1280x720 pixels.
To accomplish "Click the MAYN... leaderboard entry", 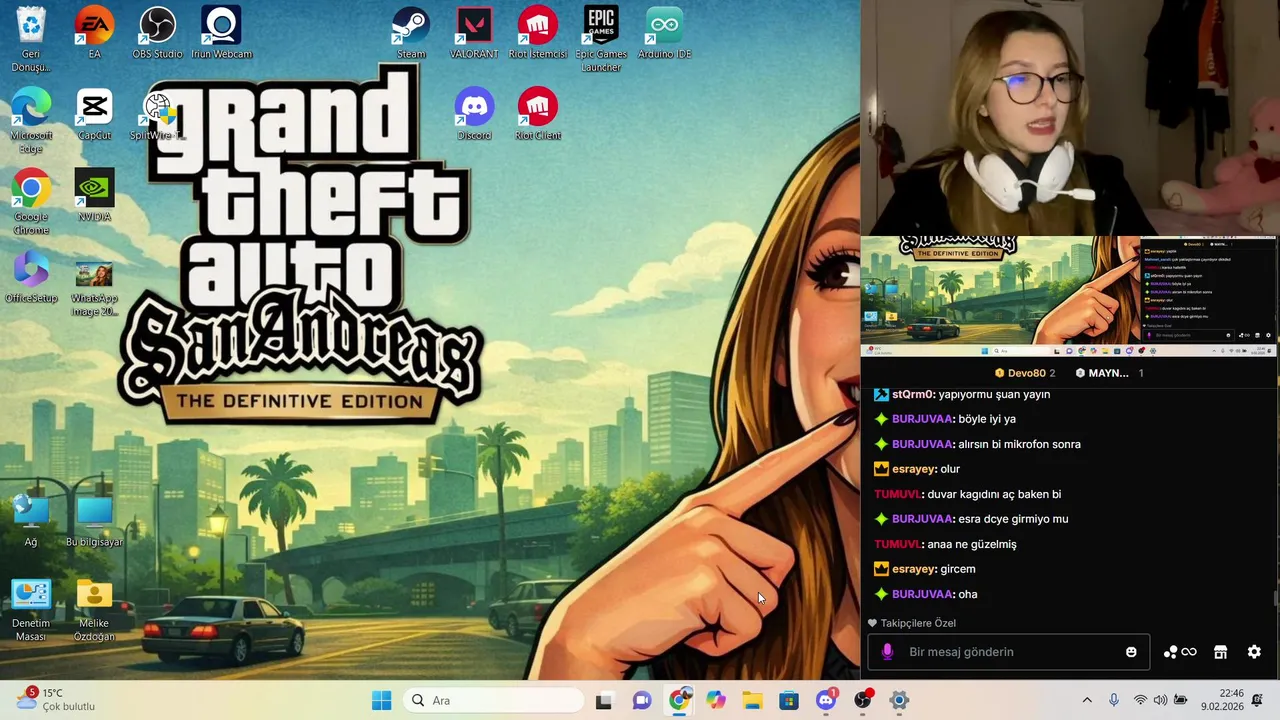I will tap(1110, 373).
